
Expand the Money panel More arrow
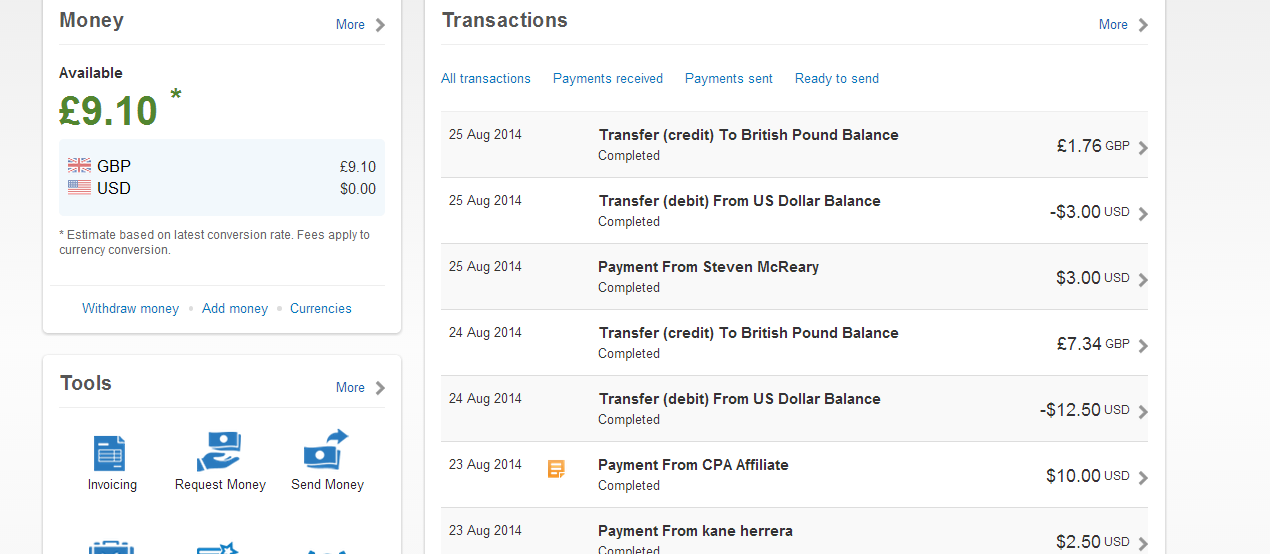click(x=380, y=25)
